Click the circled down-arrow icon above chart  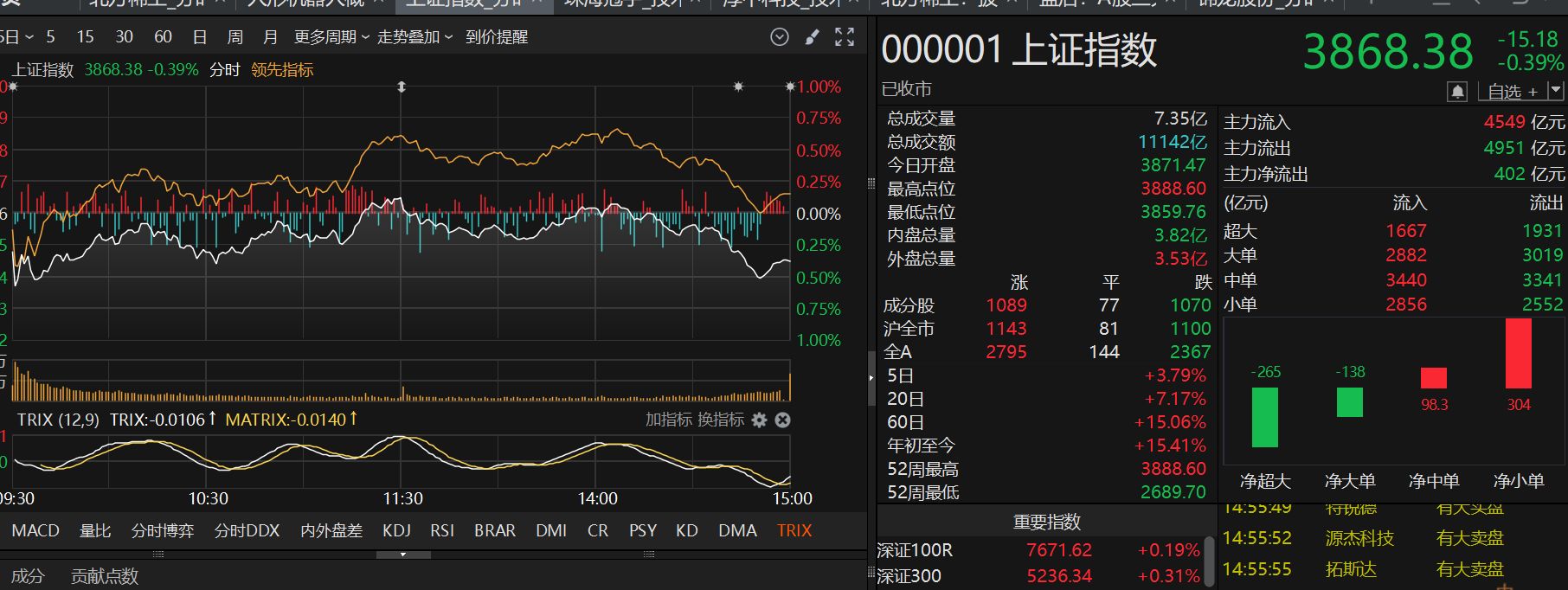[779, 37]
